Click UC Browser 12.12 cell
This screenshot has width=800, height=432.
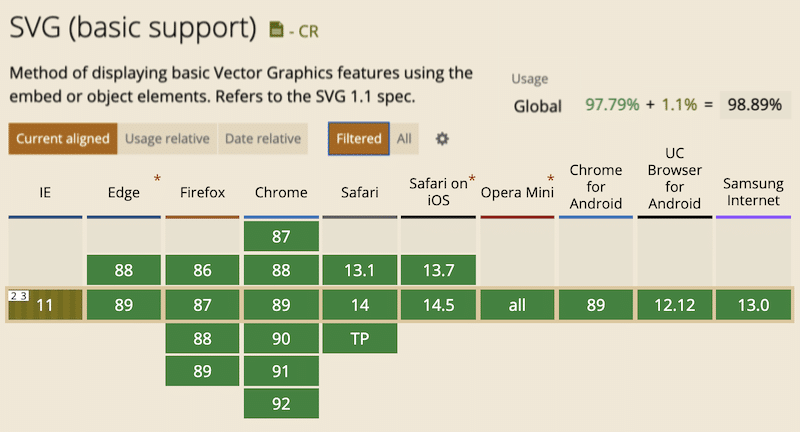674,305
